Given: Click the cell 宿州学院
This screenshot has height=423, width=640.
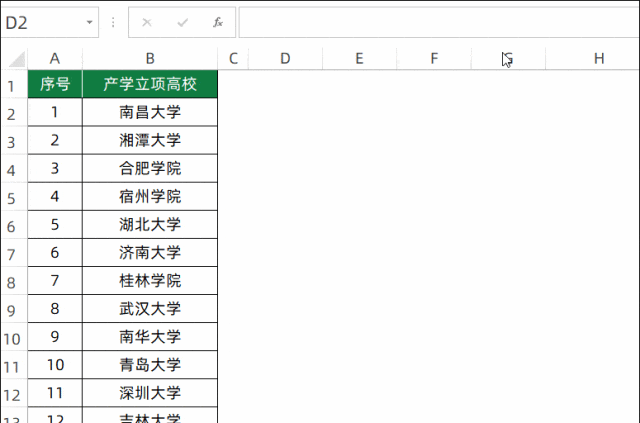Looking at the screenshot, I should [x=150, y=196].
